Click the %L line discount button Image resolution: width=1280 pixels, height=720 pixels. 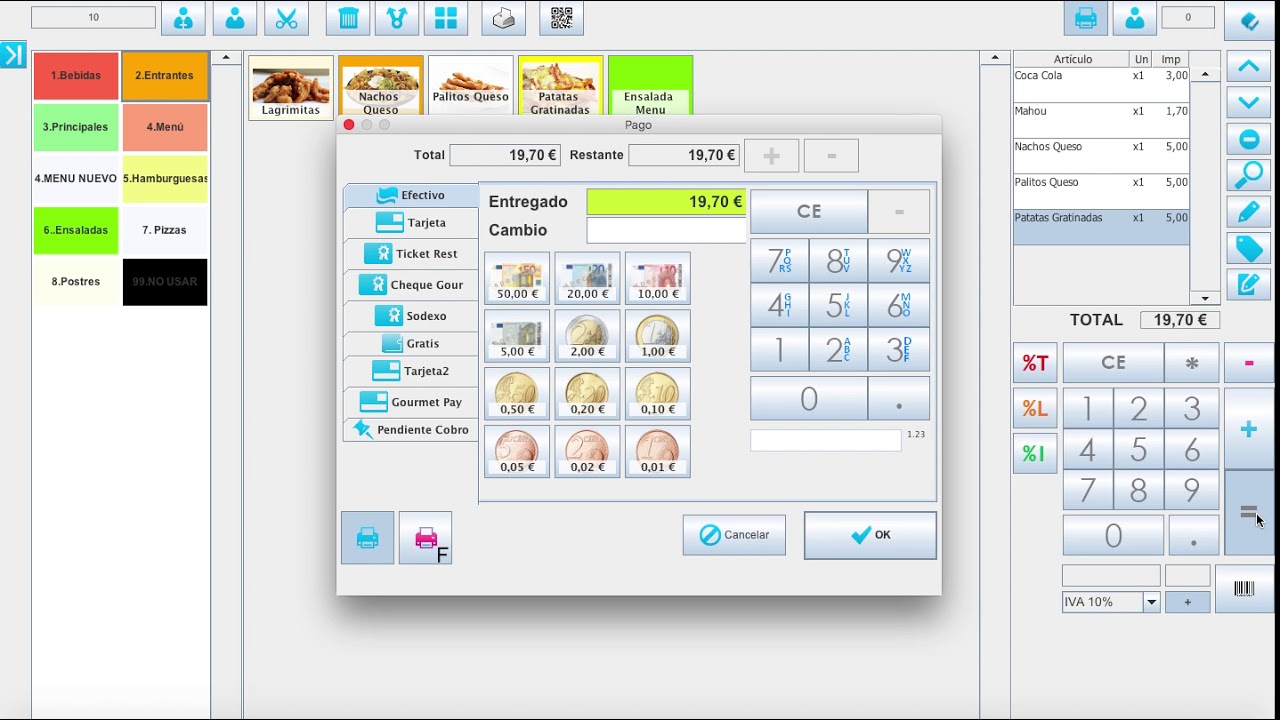click(1035, 408)
